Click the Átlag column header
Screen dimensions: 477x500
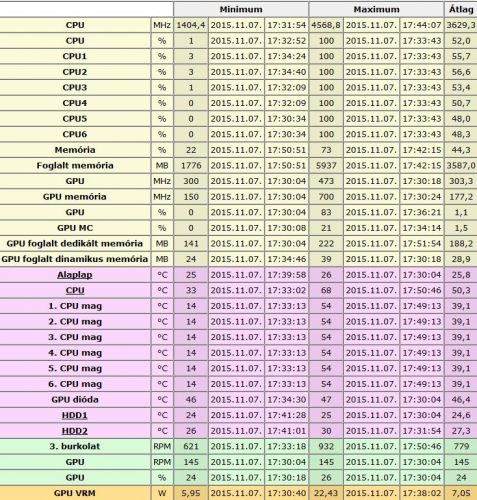coord(461,9)
